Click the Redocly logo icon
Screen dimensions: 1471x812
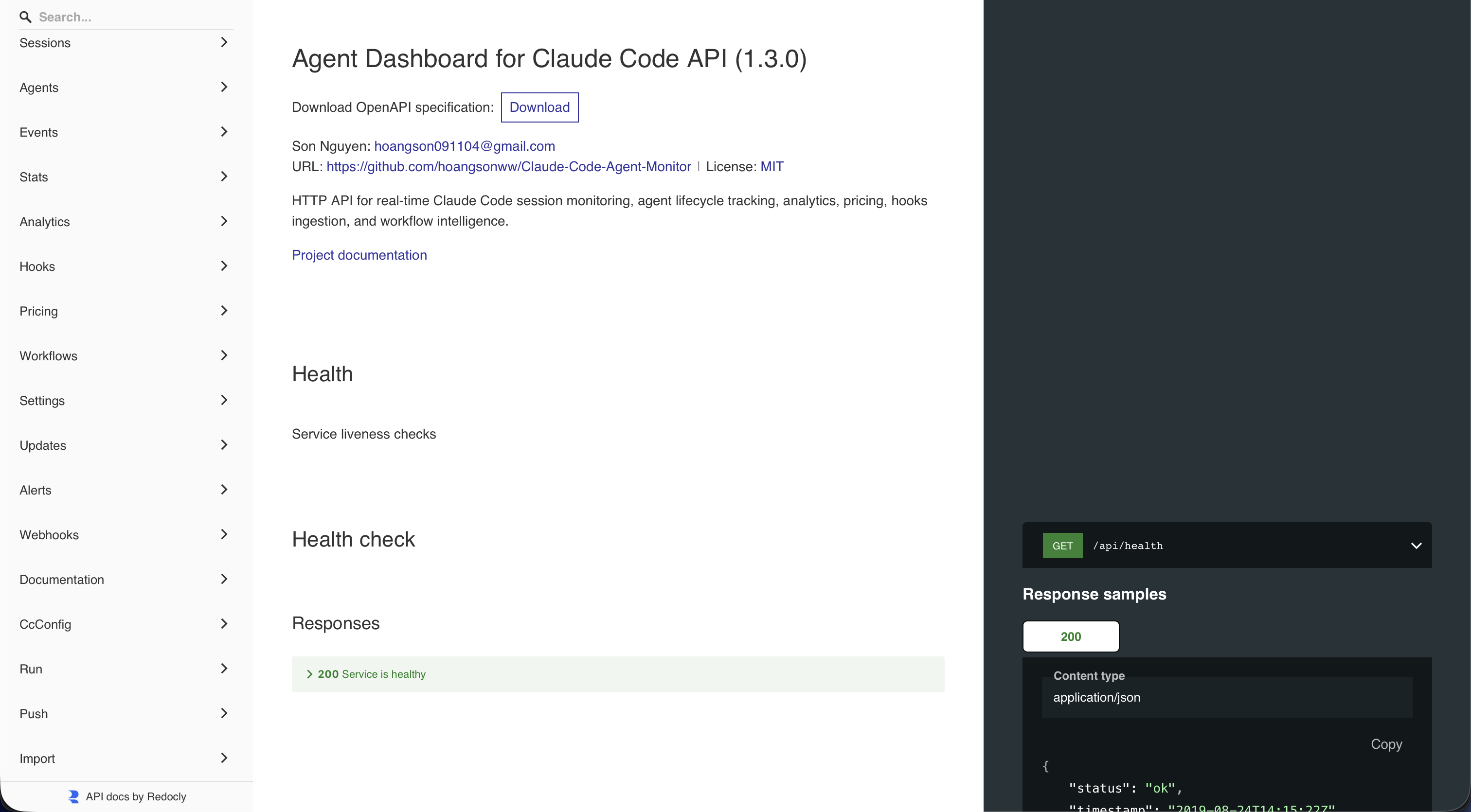coord(73,796)
